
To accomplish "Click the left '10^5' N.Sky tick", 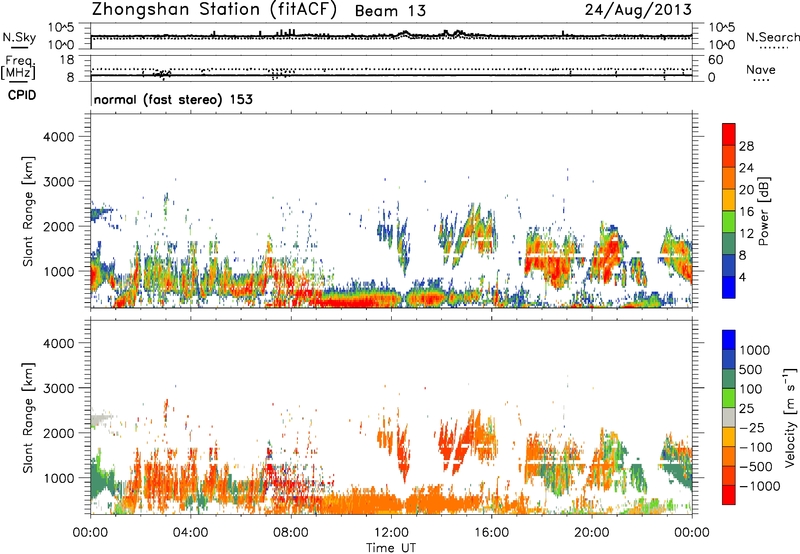I will coord(61,28).
